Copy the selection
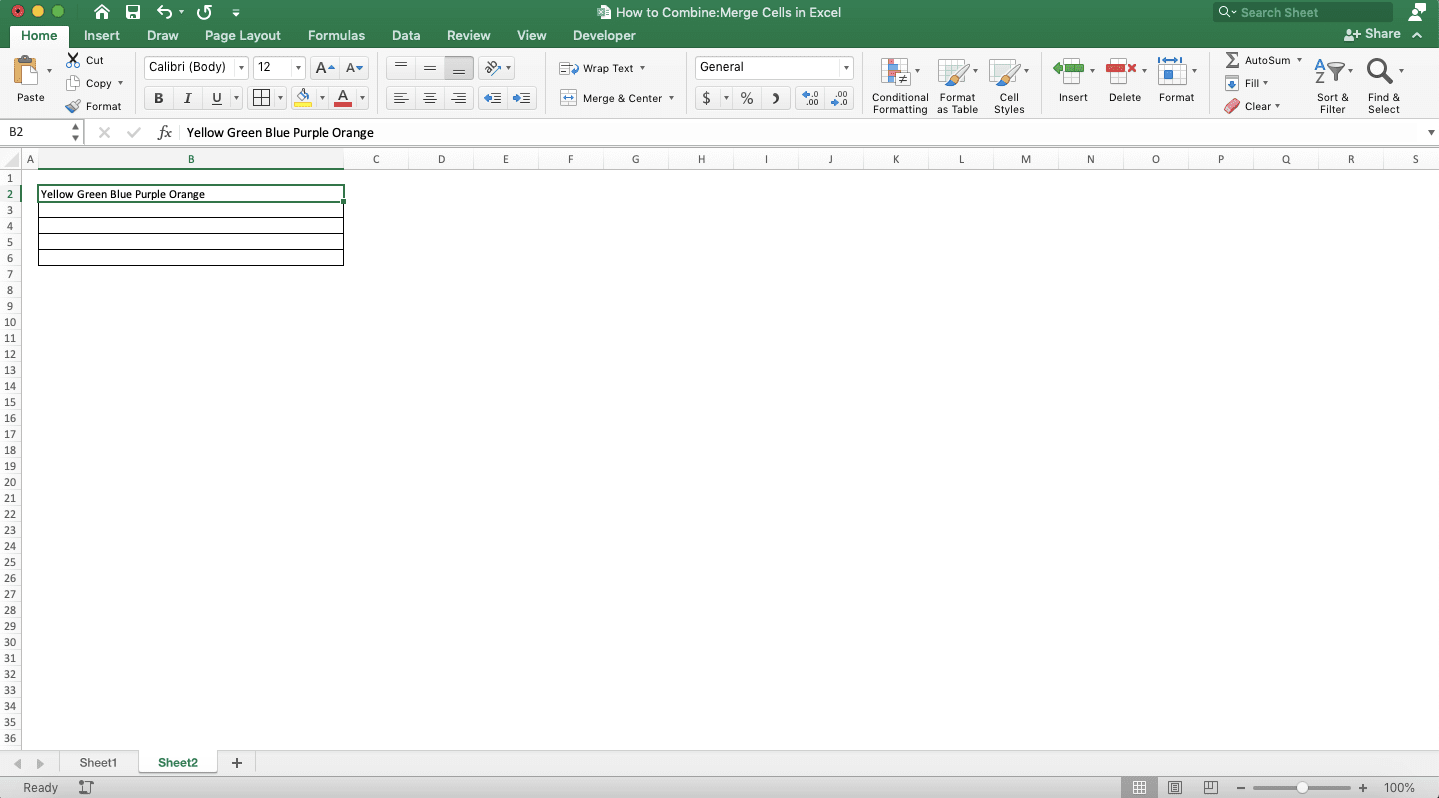1439x798 pixels. tap(90, 83)
